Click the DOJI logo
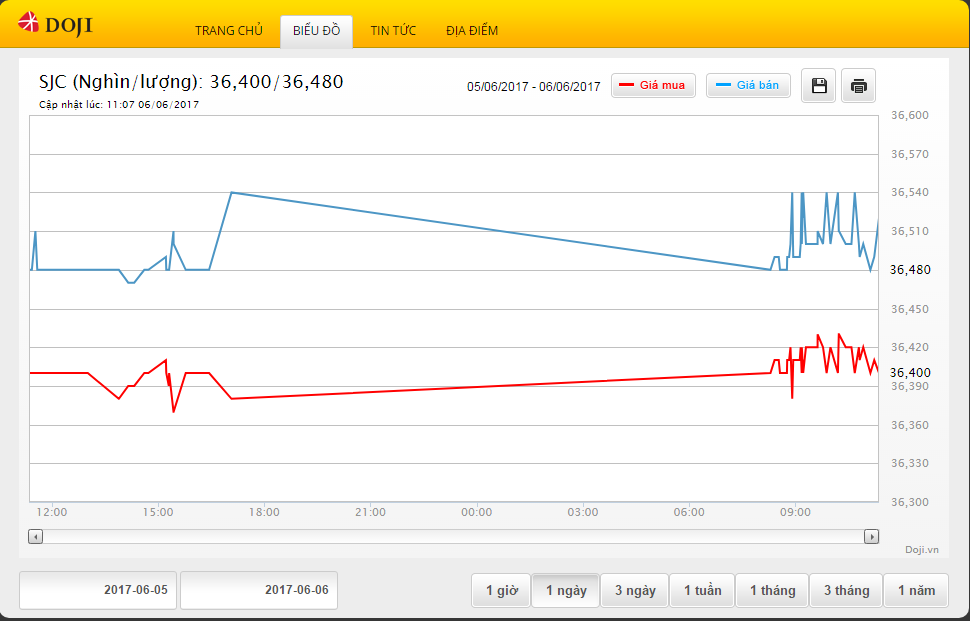The width and height of the screenshot is (970, 621). click(55, 24)
